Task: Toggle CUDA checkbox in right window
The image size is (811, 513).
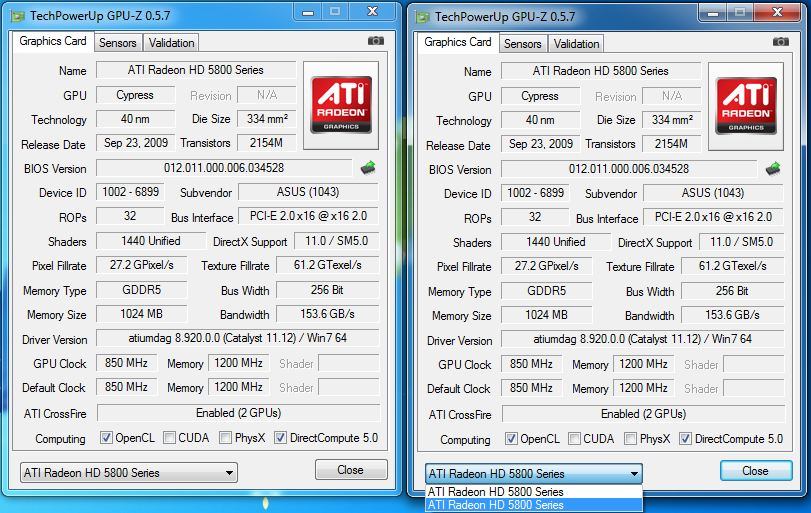Action: (x=574, y=439)
